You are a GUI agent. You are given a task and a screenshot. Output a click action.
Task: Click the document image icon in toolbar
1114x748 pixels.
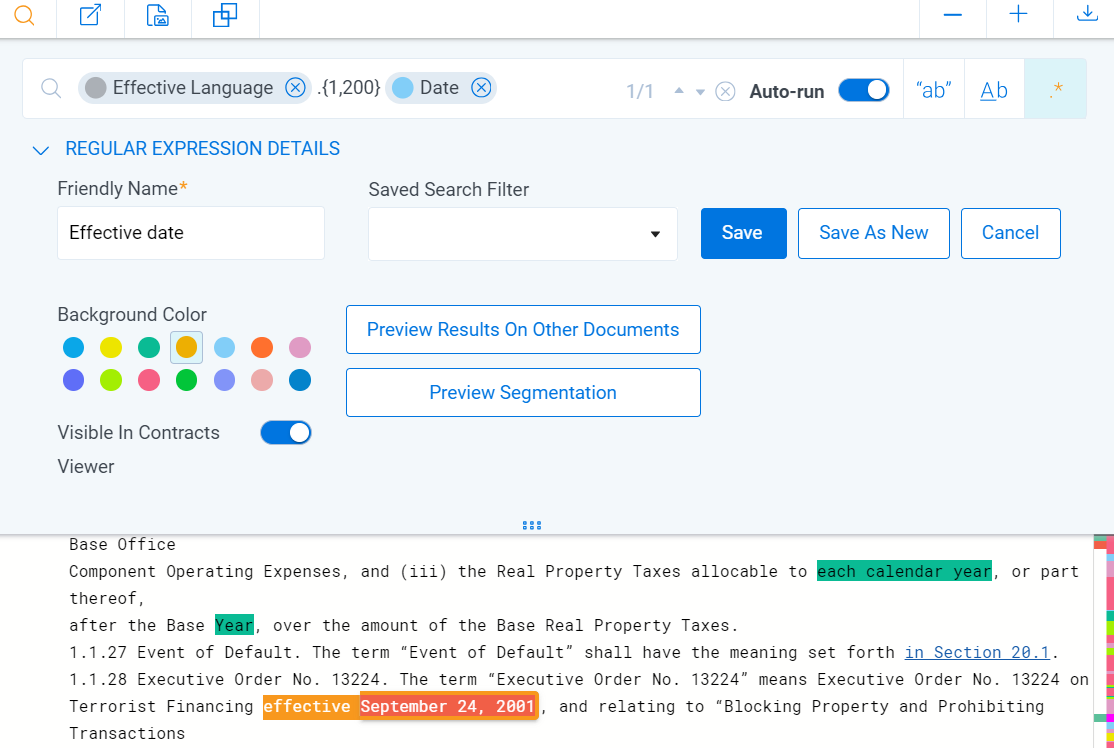[158, 15]
